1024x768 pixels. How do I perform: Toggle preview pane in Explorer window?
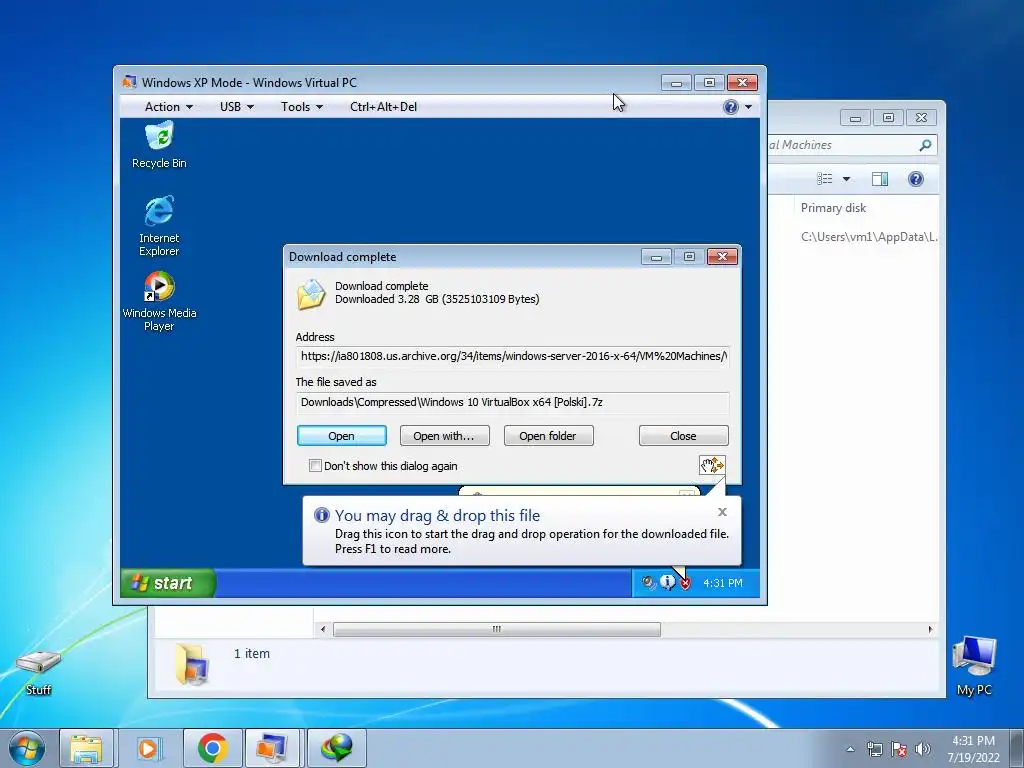click(x=880, y=179)
